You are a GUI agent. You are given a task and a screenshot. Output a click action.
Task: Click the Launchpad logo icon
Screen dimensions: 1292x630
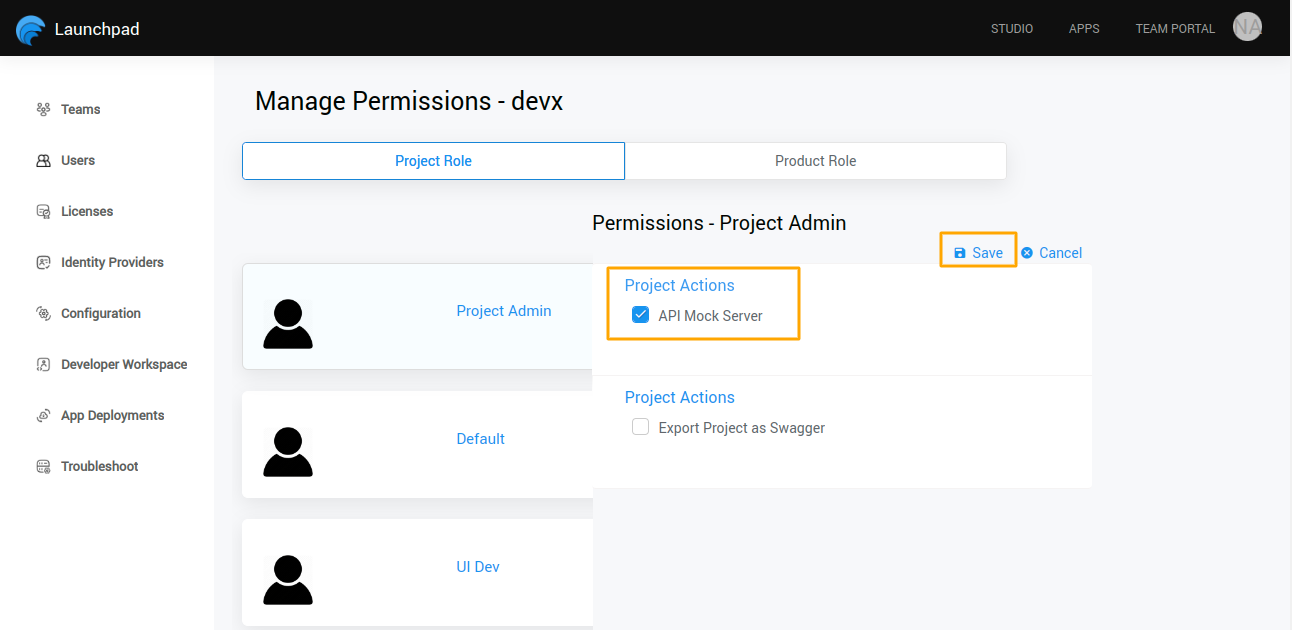click(x=31, y=29)
